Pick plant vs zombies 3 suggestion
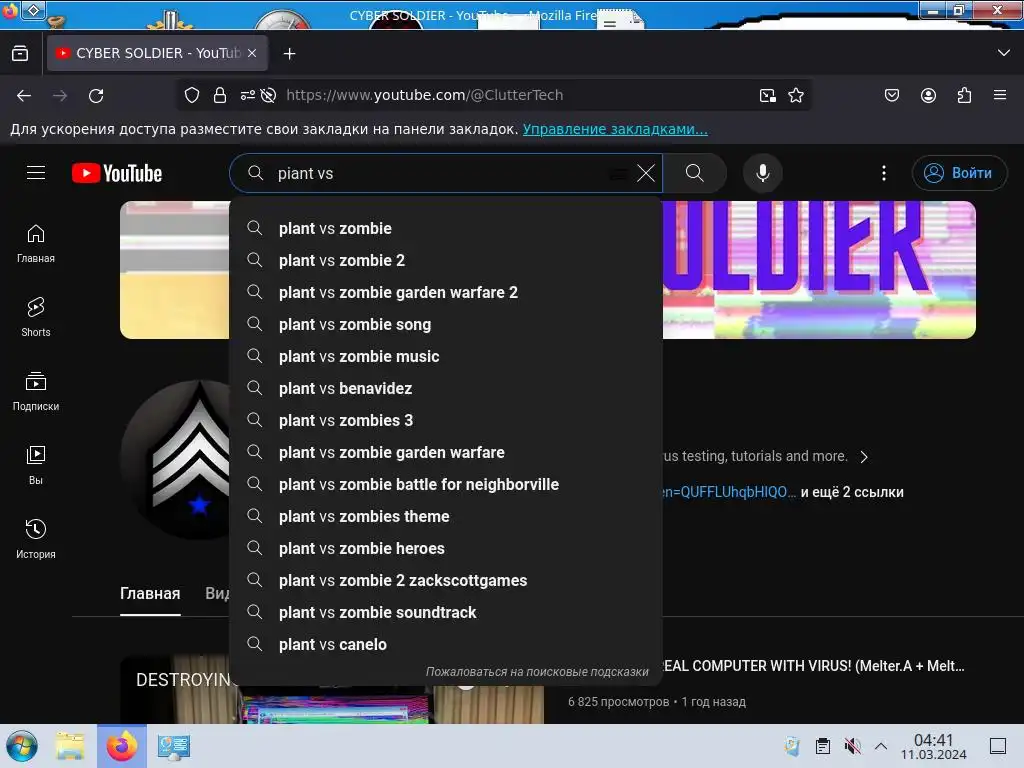Viewport: 1024px width, 768px height. (x=446, y=421)
